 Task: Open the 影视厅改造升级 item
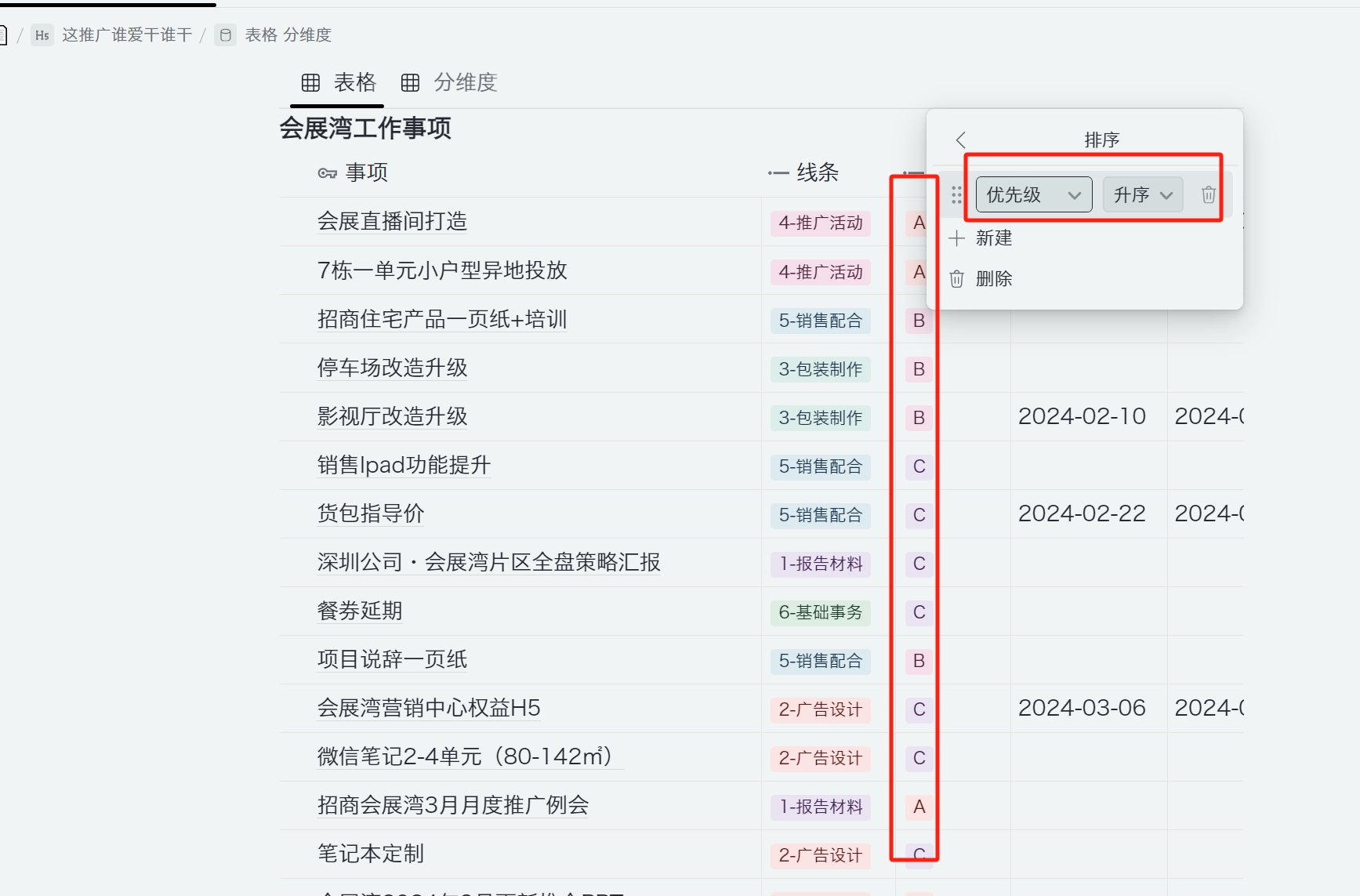click(392, 416)
